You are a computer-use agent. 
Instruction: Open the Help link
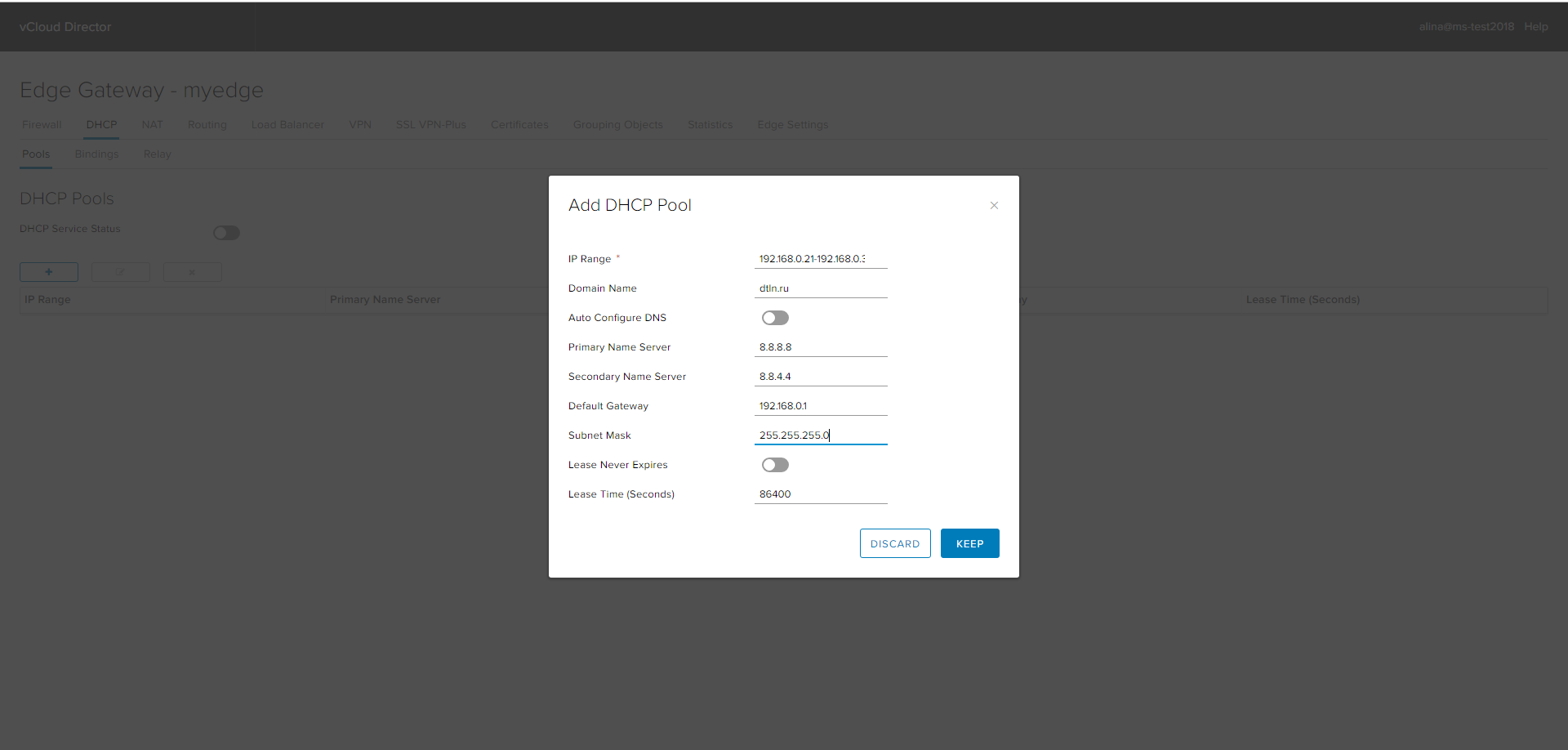(1535, 26)
